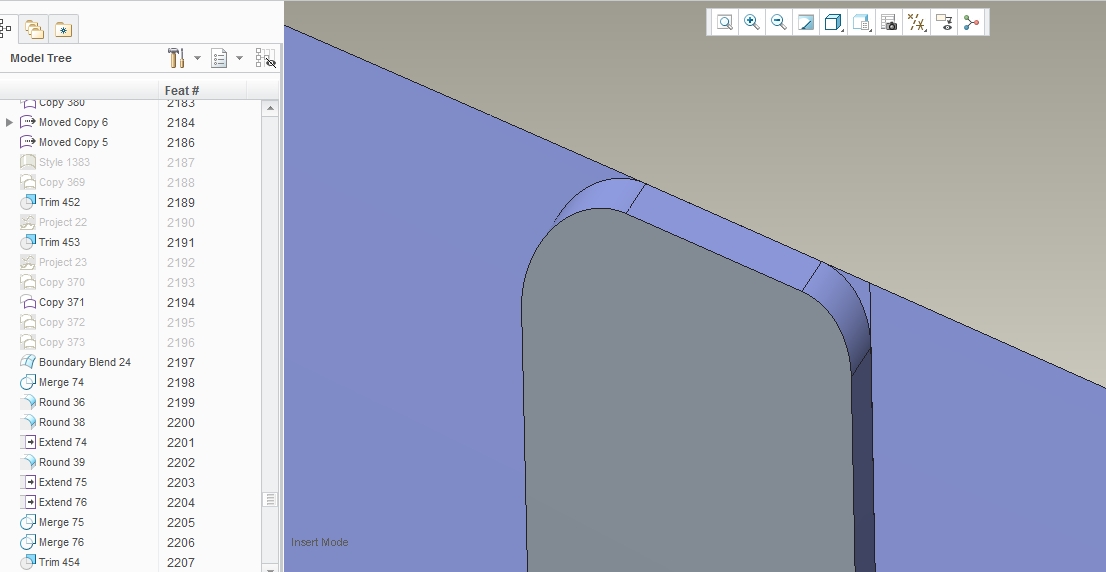
Task: Click the Model Tree panel title
Action: point(41,58)
